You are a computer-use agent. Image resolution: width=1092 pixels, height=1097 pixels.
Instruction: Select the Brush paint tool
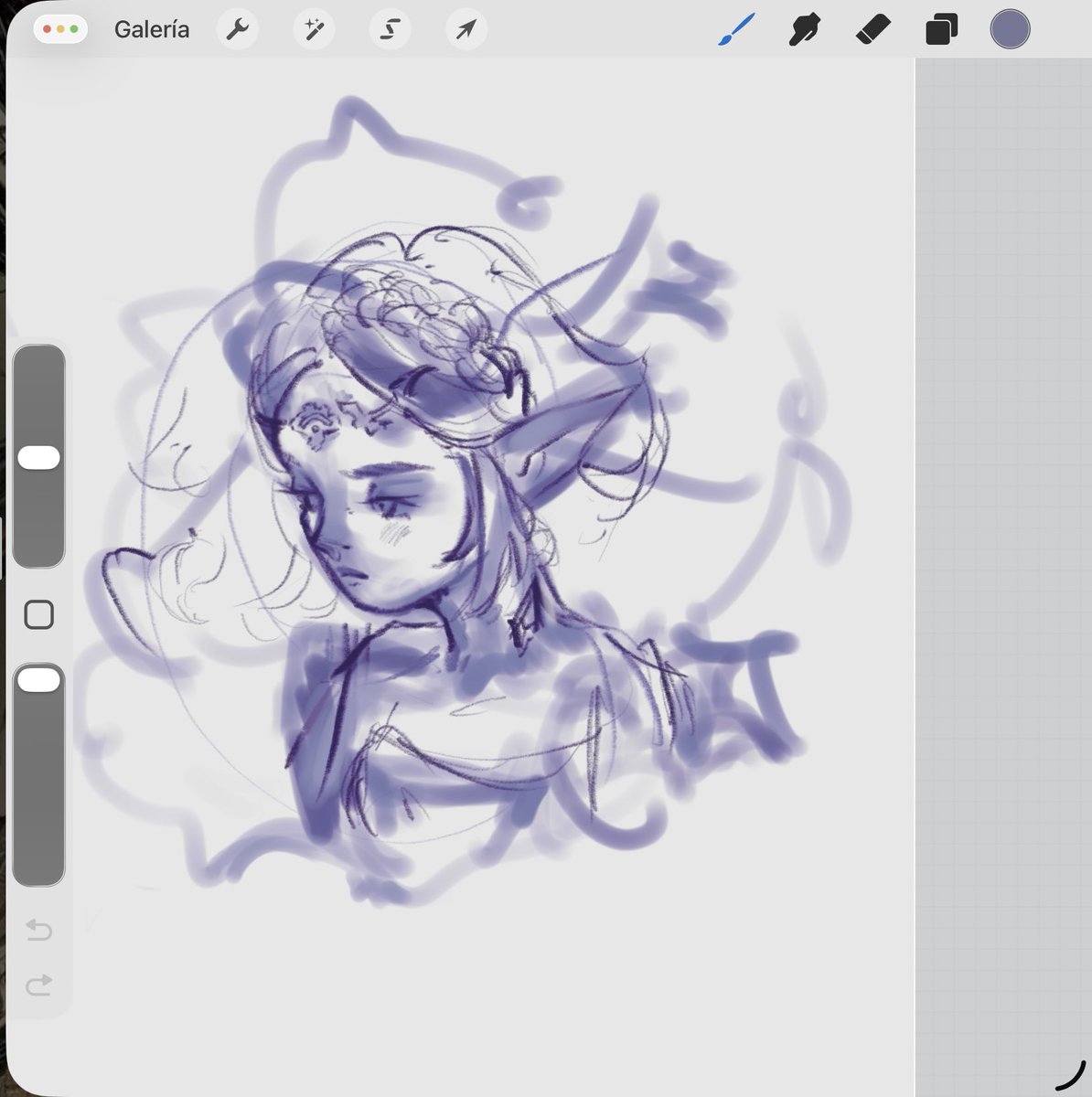pyautogui.click(x=736, y=30)
